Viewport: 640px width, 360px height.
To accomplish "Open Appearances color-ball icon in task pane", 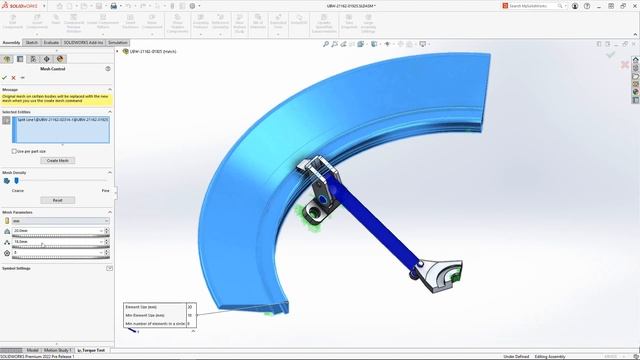I will pos(636,92).
